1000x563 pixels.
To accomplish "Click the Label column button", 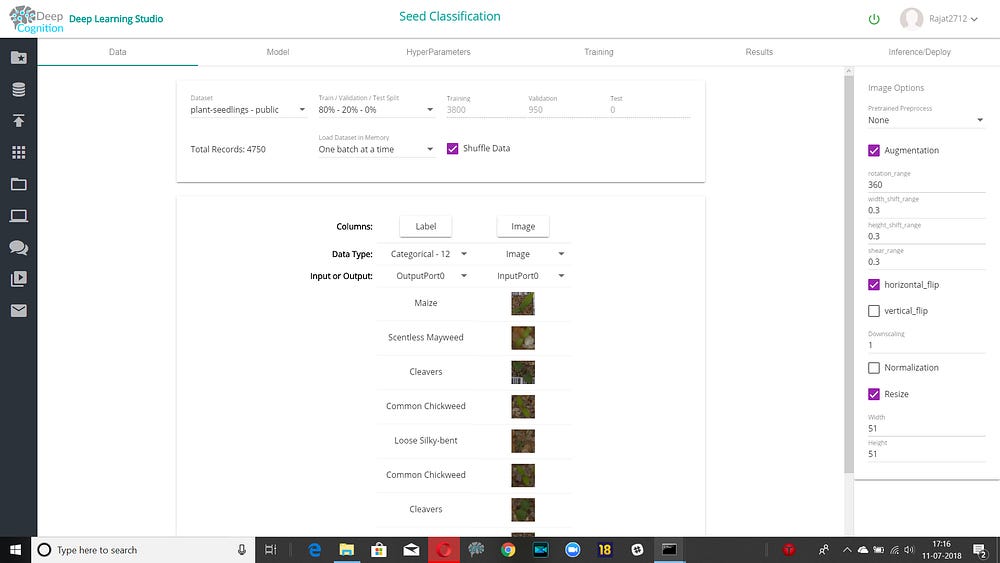I will pos(425,226).
